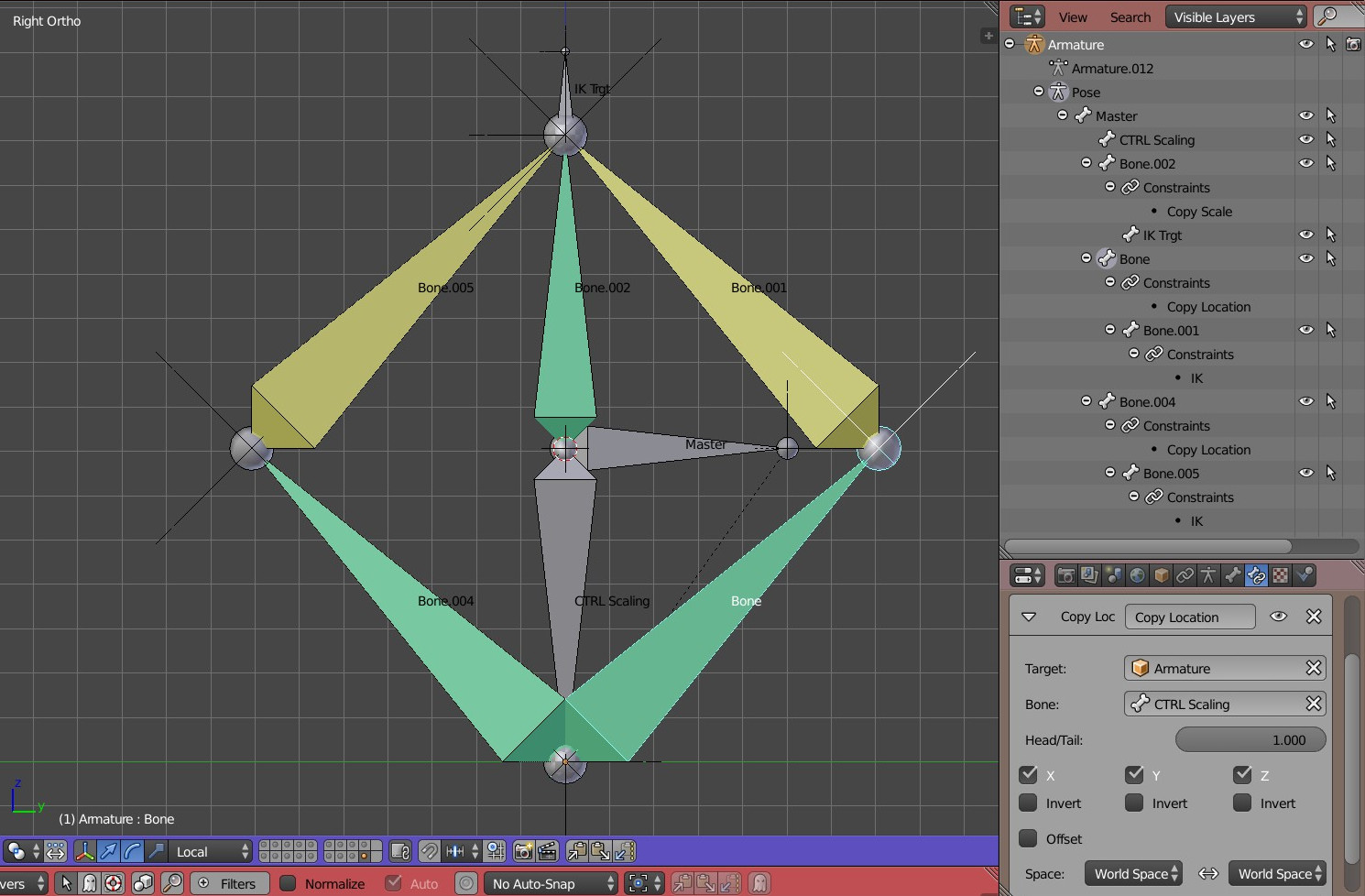Uncheck the Y axis checkbox
The height and width of the screenshot is (896, 1365).
coord(1135,775)
